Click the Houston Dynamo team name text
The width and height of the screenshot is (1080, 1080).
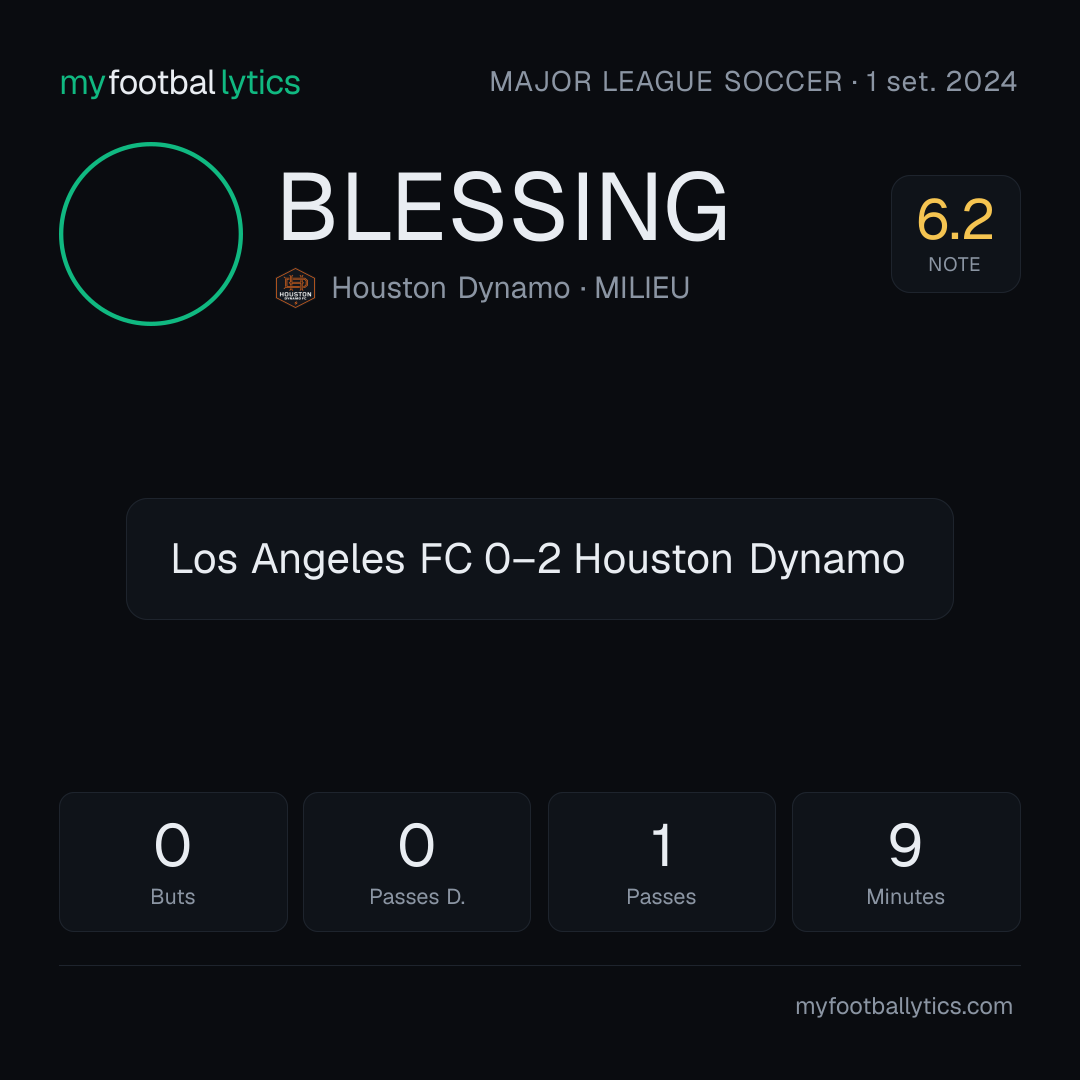(x=450, y=288)
